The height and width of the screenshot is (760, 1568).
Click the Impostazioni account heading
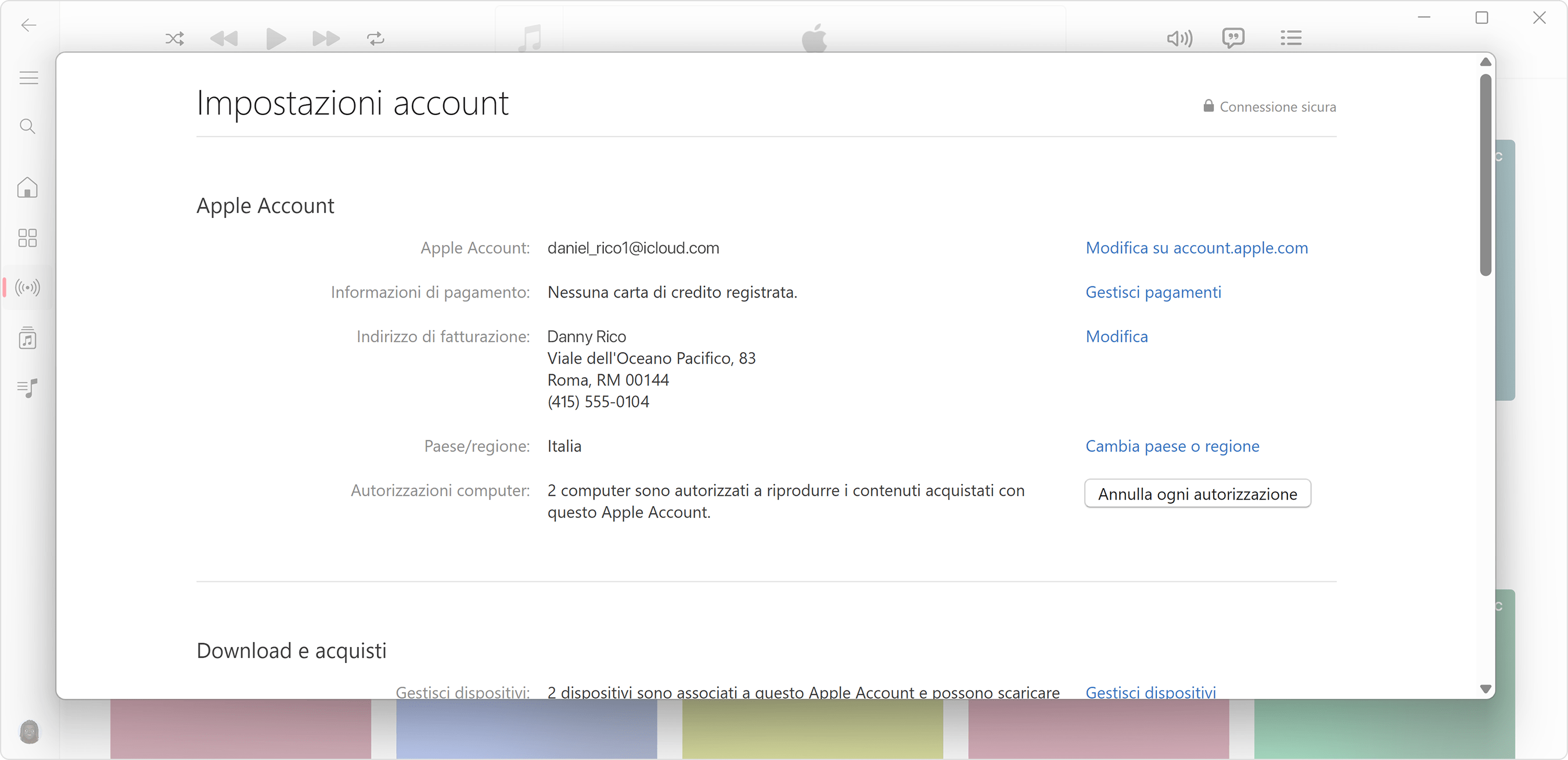coord(353,103)
